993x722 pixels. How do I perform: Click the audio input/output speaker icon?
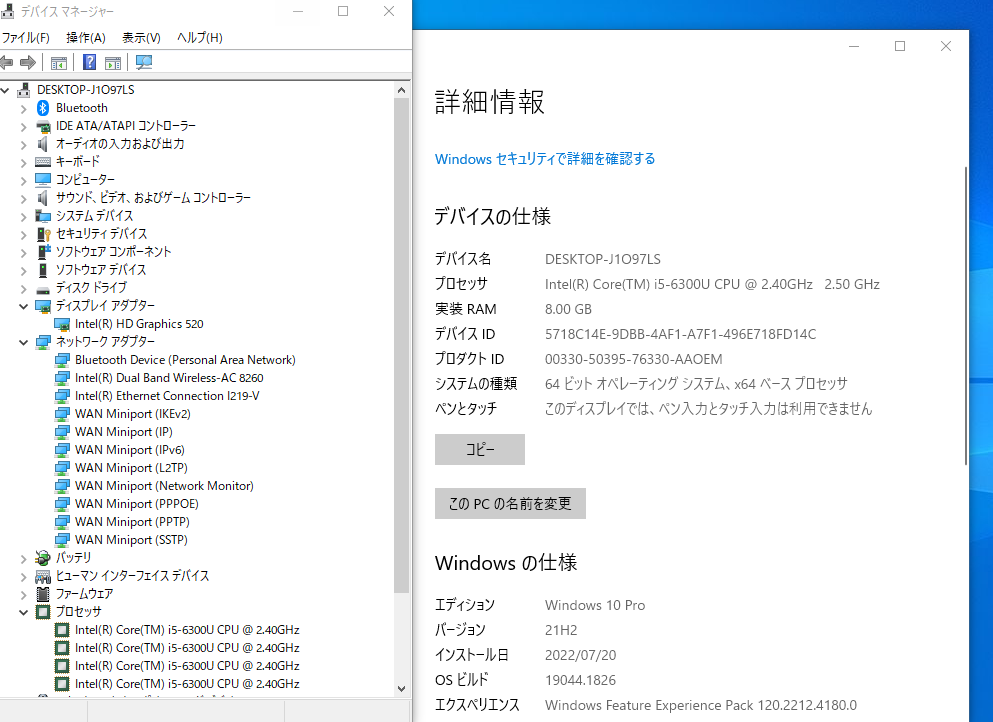(x=42, y=144)
